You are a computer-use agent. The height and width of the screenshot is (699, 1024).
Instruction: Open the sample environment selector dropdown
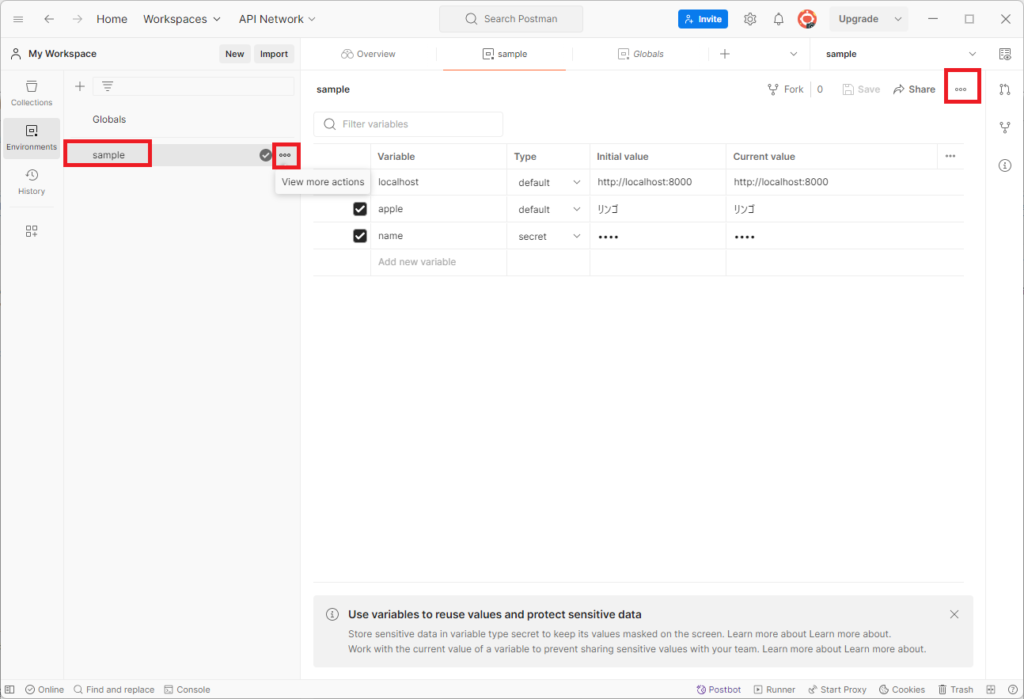pyautogui.click(x=902, y=54)
